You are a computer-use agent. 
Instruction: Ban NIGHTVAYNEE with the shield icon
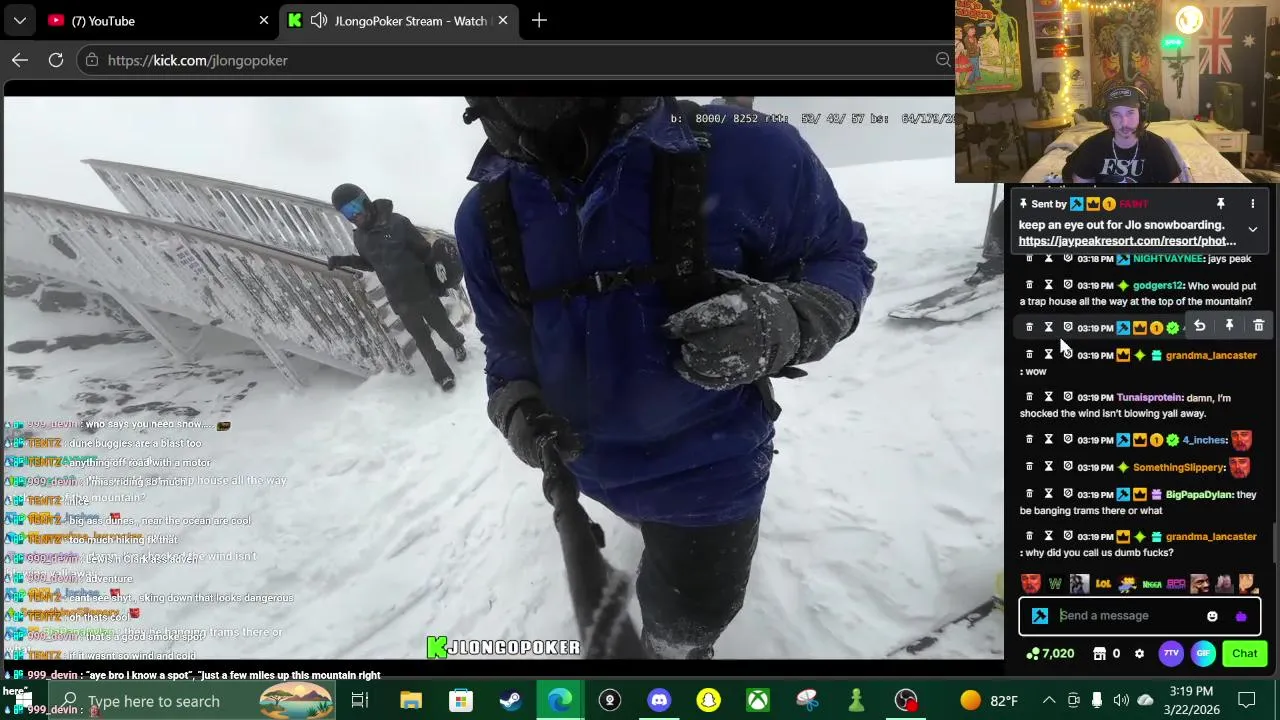point(1067,258)
